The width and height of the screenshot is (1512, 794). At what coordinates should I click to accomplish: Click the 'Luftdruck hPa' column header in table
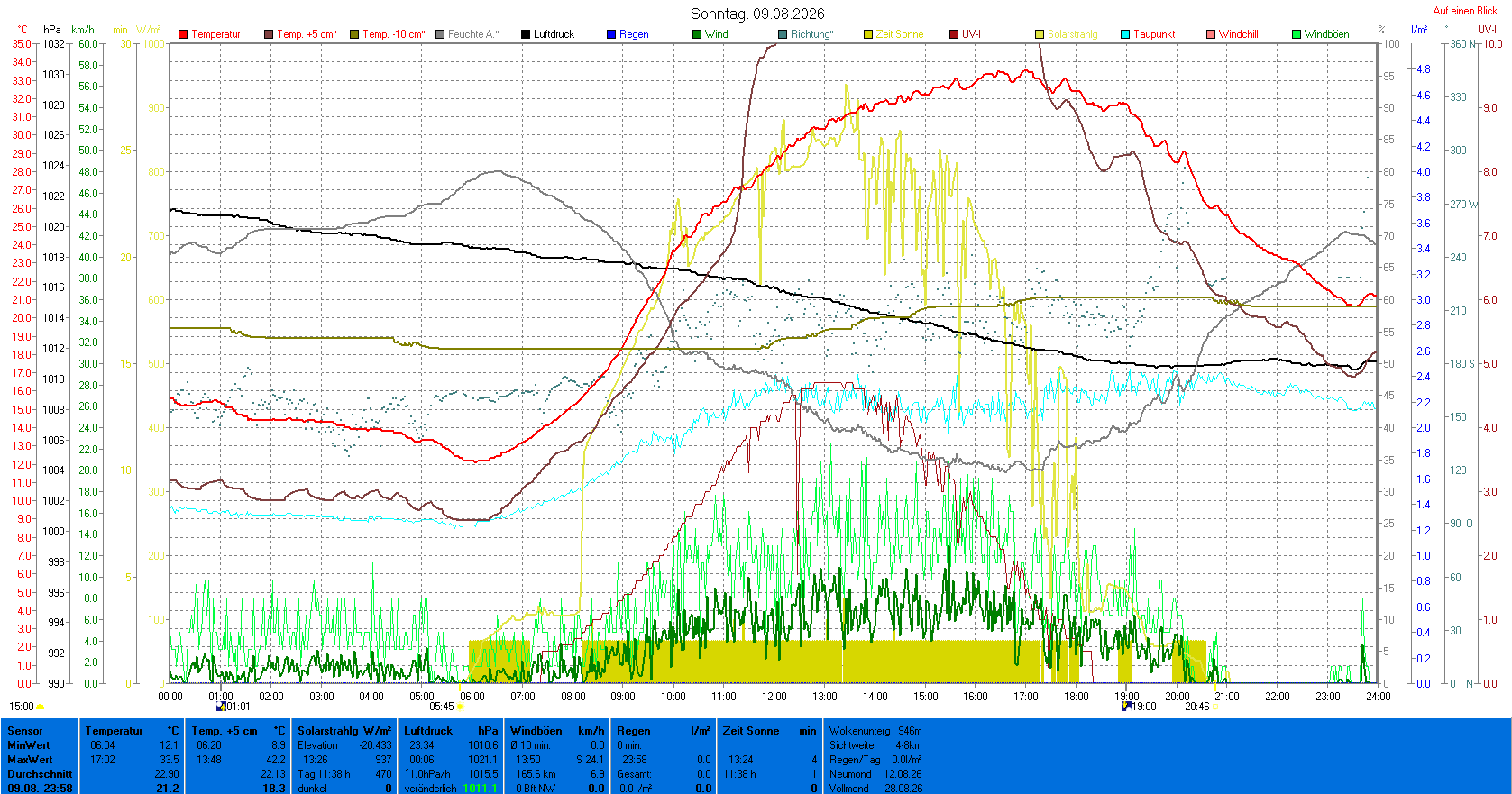point(451,731)
